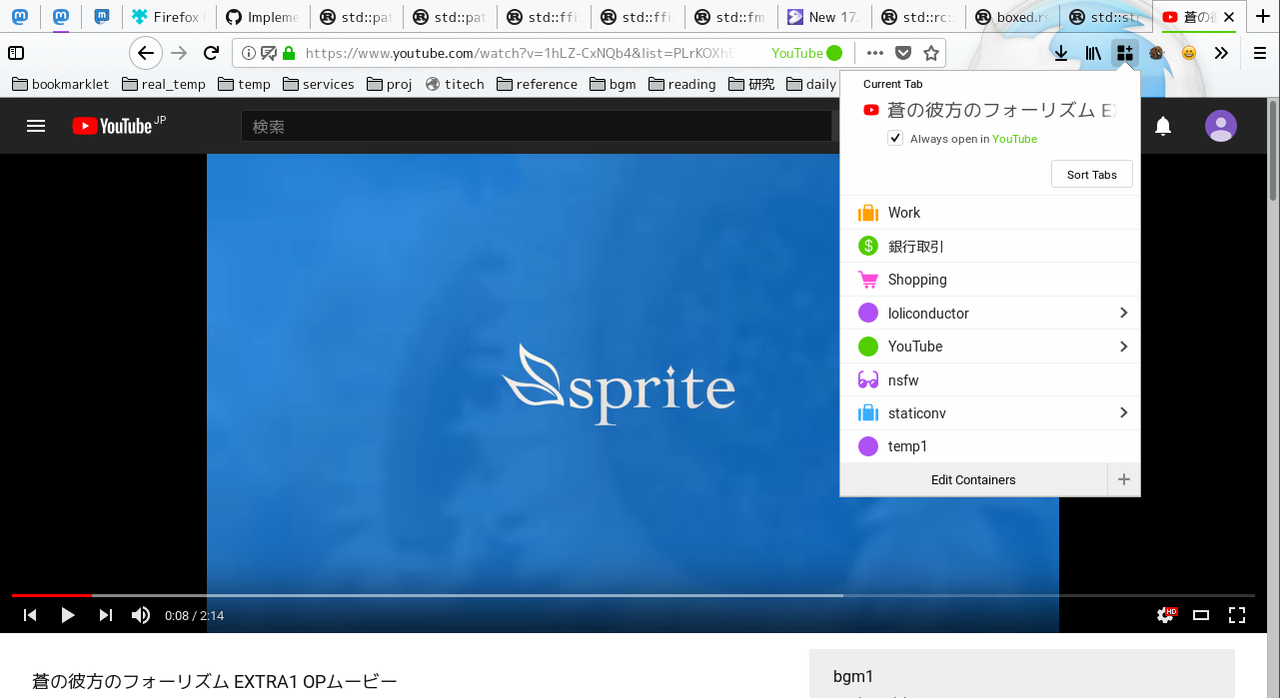Bookmark this page with the star
1280x698 pixels.
pyautogui.click(x=931, y=53)
